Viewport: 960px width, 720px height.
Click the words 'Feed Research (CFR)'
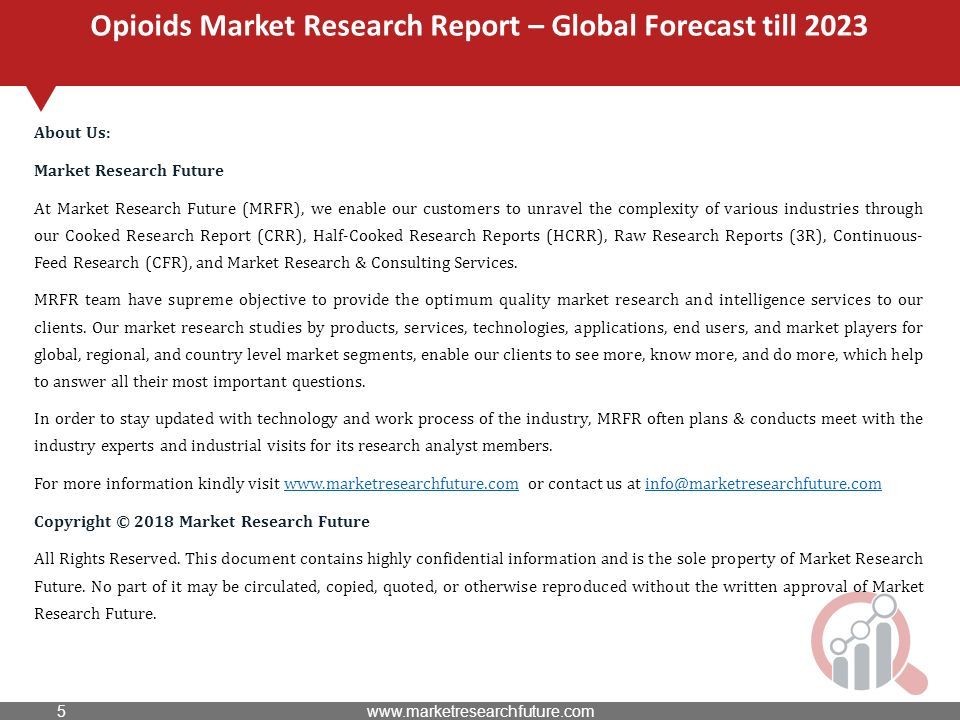[111, 263]
